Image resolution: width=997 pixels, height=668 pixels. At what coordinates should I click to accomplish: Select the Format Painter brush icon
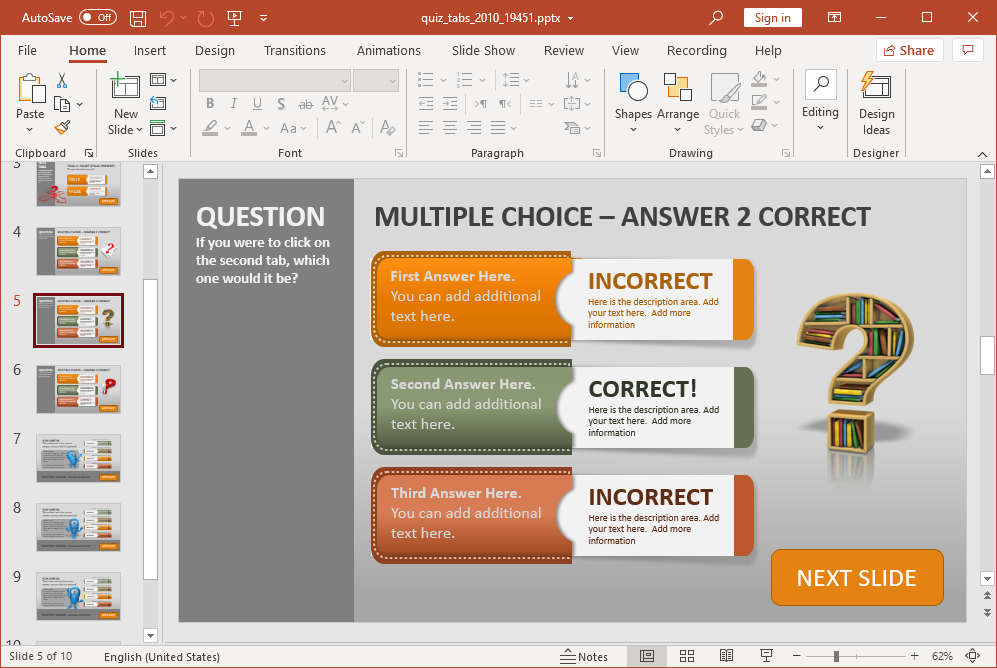click(x=62, y=127)
